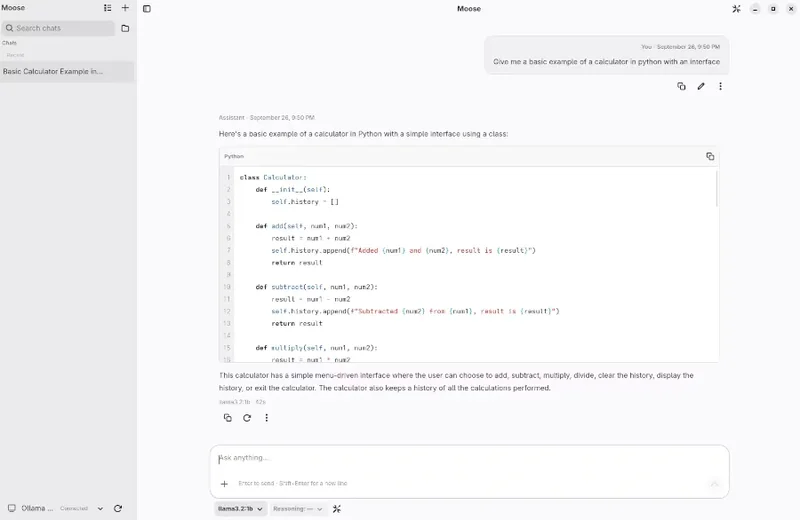
Task: Open tools icon below the message box
Action: pyautogui.click(x=337, y=509)
